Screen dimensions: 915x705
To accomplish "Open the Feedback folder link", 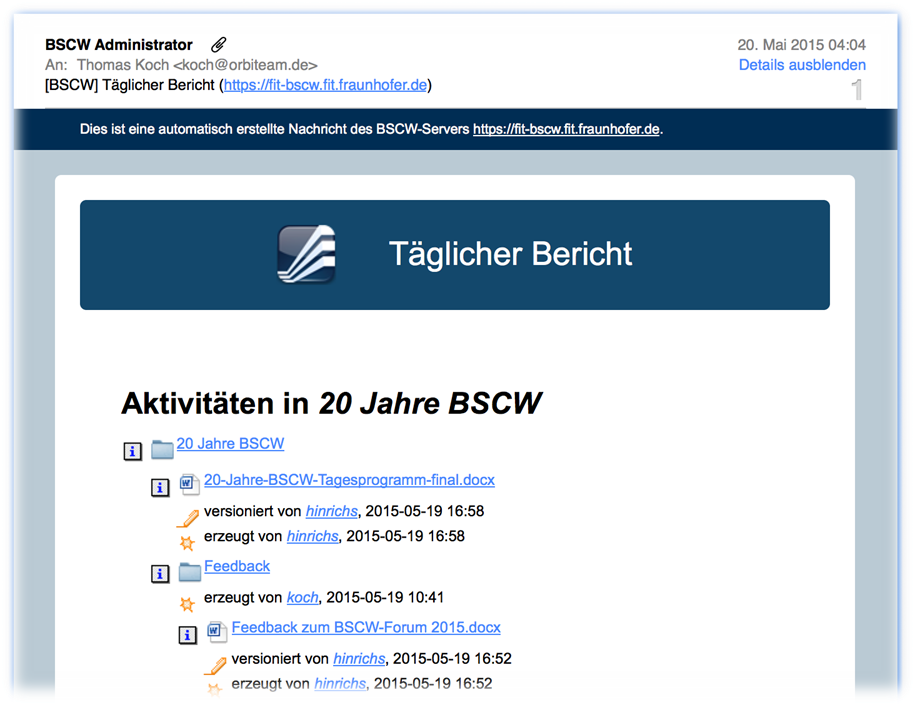I will point(237,566).
